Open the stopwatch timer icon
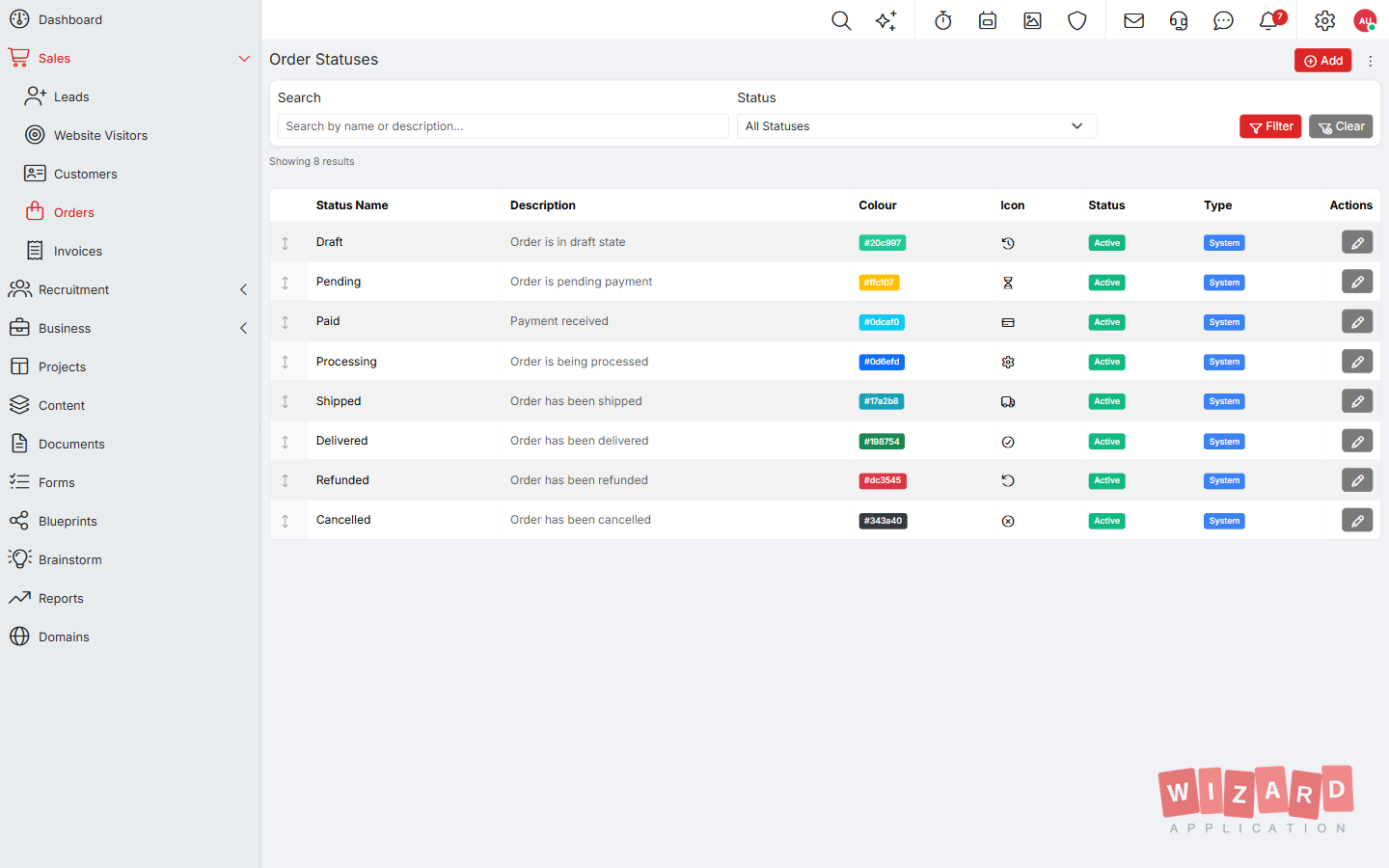1389x868 pixels. [x=943, y=20]
